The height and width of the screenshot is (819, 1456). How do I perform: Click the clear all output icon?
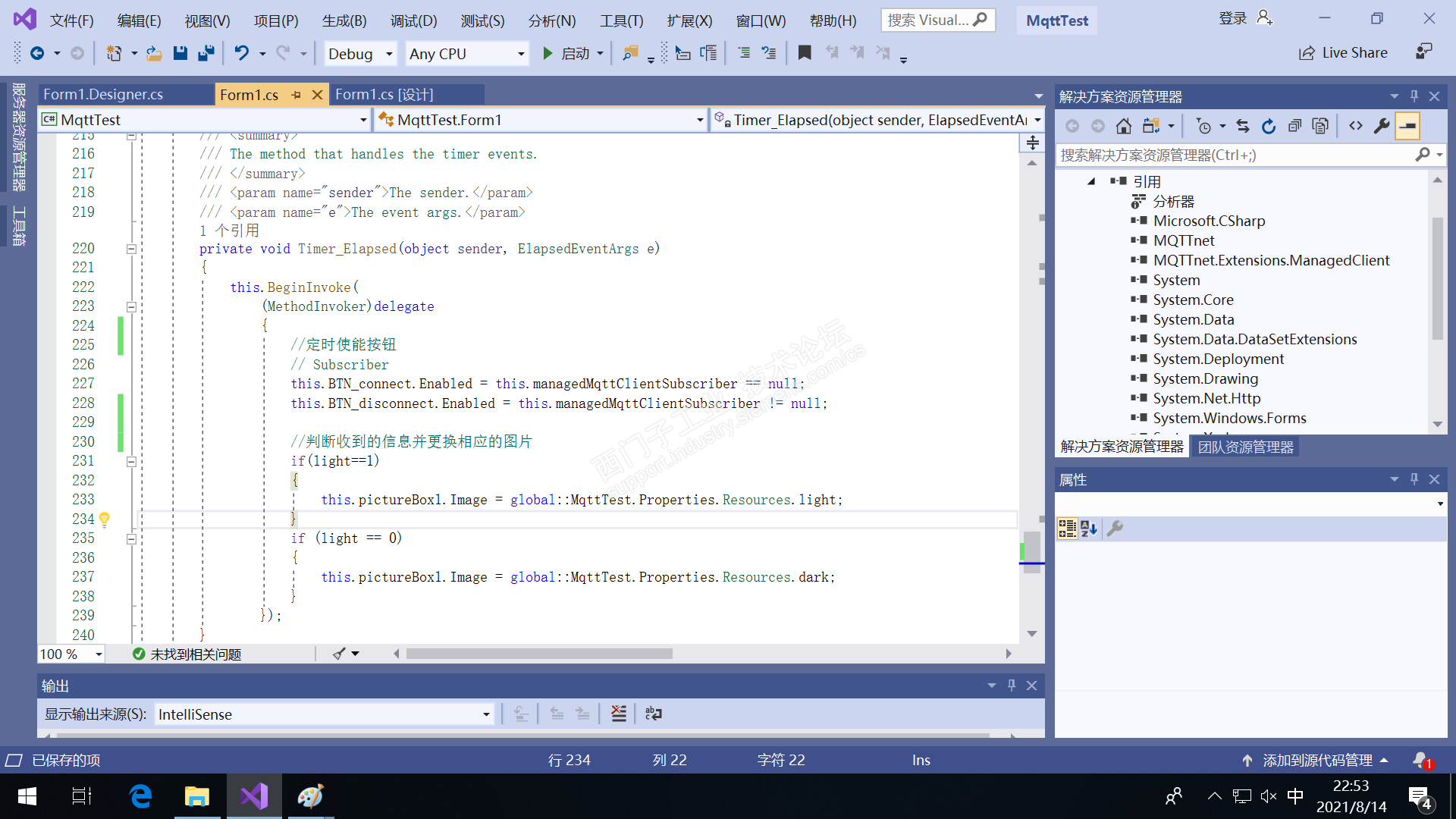tap(619, 714)
